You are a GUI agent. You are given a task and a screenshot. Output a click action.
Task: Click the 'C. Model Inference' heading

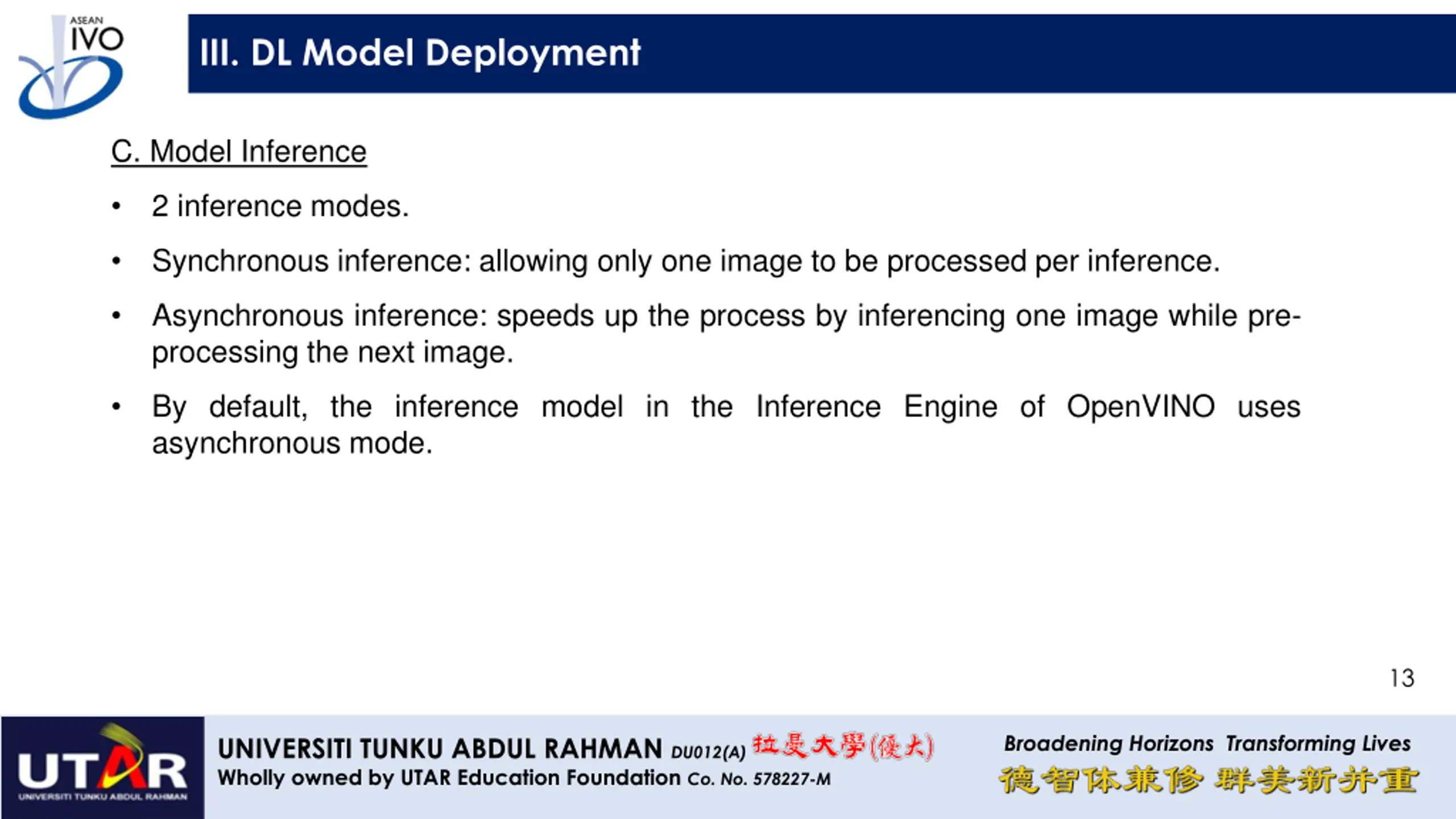(239, 152)
